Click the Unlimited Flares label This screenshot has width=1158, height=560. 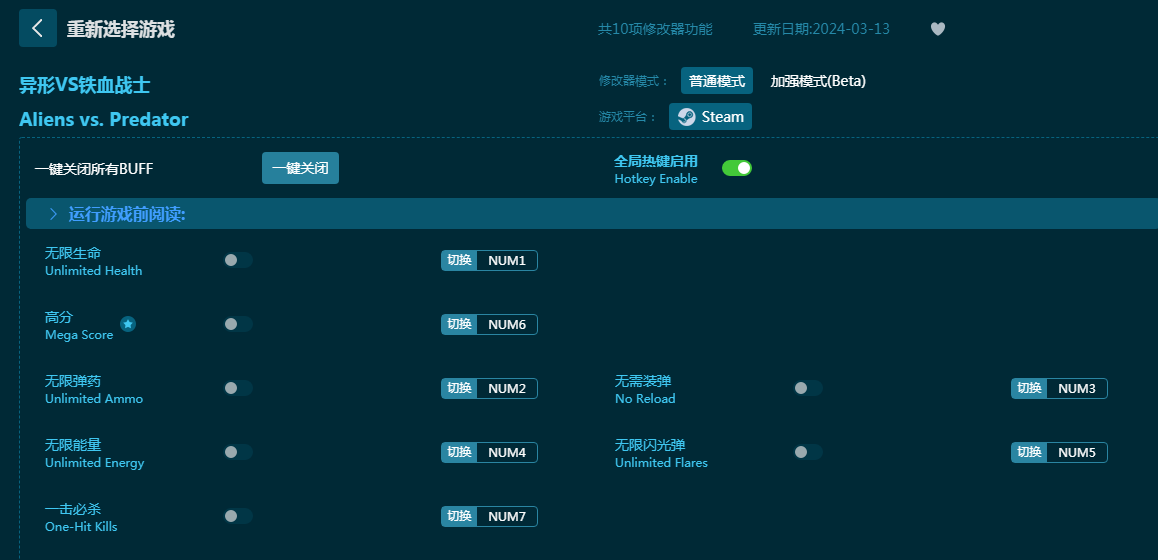tap(661, 462)
